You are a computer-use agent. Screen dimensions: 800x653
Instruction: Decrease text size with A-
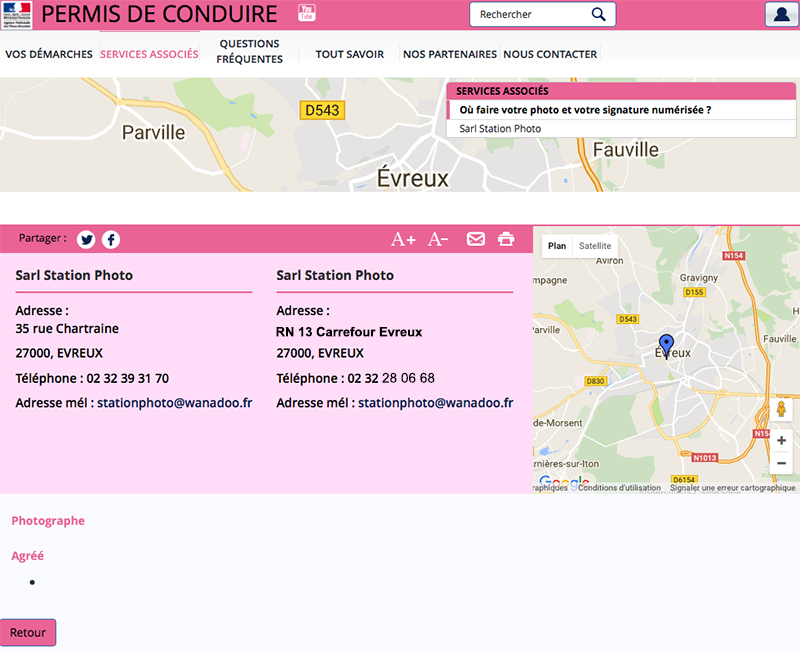[438, 239]
